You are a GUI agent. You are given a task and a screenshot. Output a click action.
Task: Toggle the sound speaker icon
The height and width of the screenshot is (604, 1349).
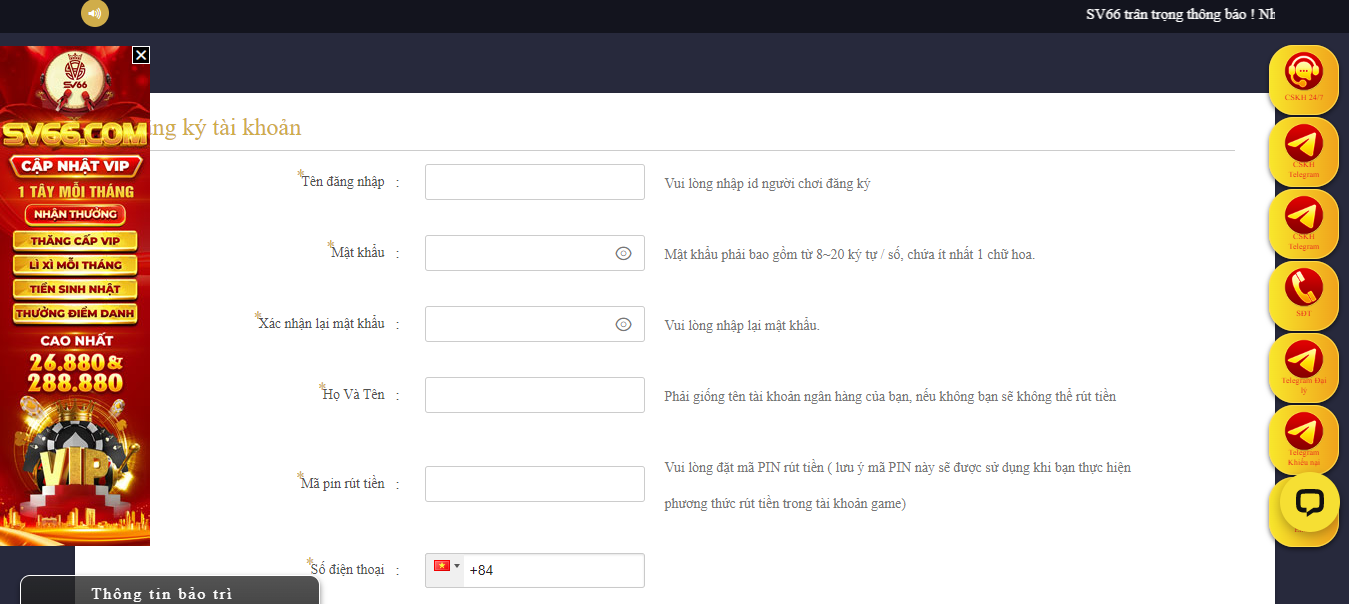click(95, 13)
